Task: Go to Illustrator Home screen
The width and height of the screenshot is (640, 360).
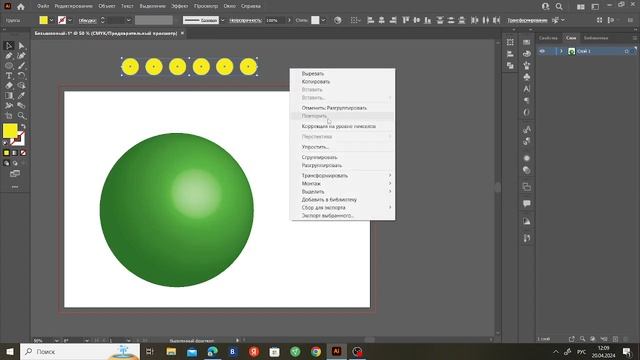Action: click(21, 7)
